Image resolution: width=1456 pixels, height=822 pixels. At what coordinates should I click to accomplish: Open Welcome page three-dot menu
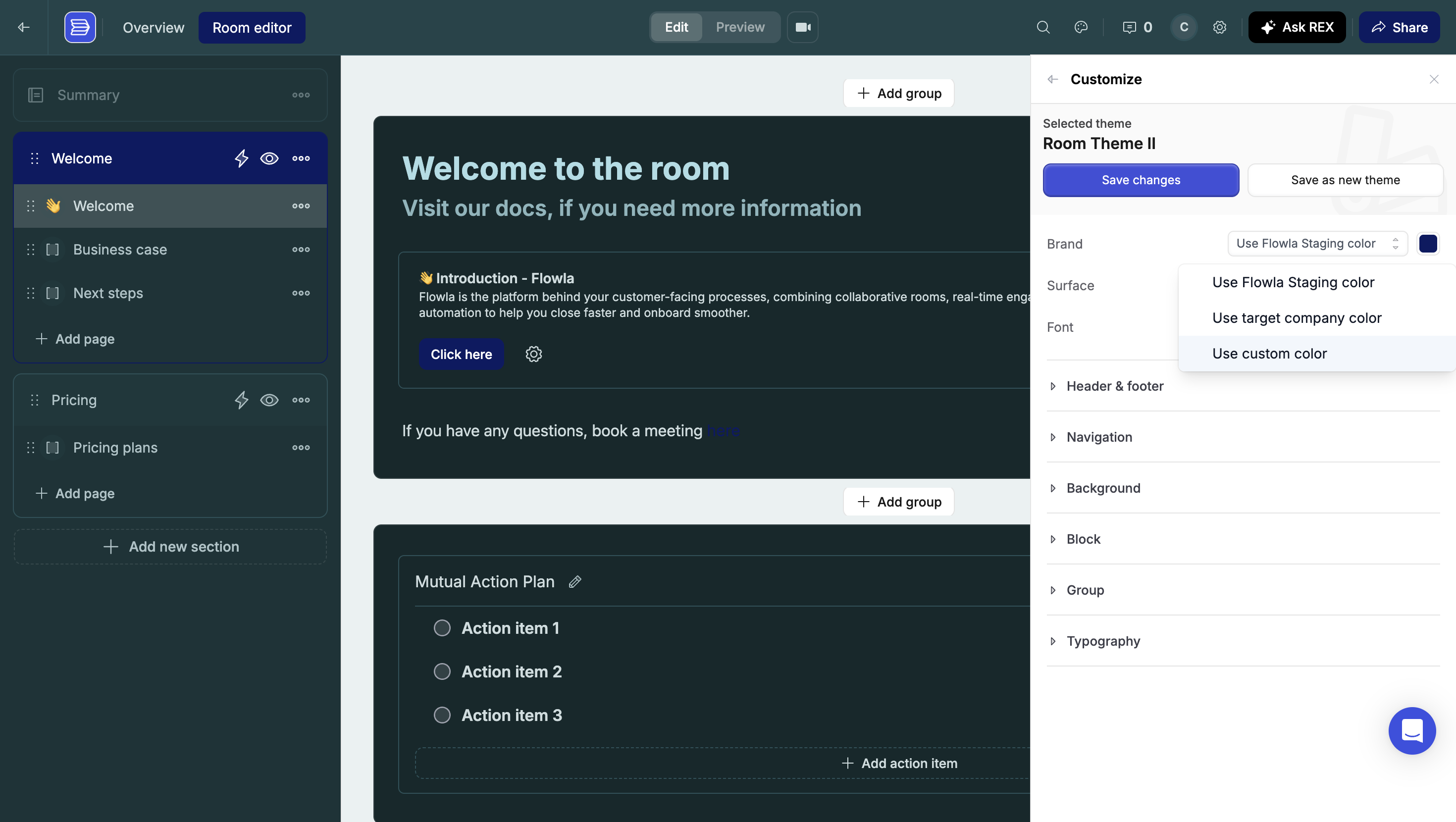click(x=301, y=206)
